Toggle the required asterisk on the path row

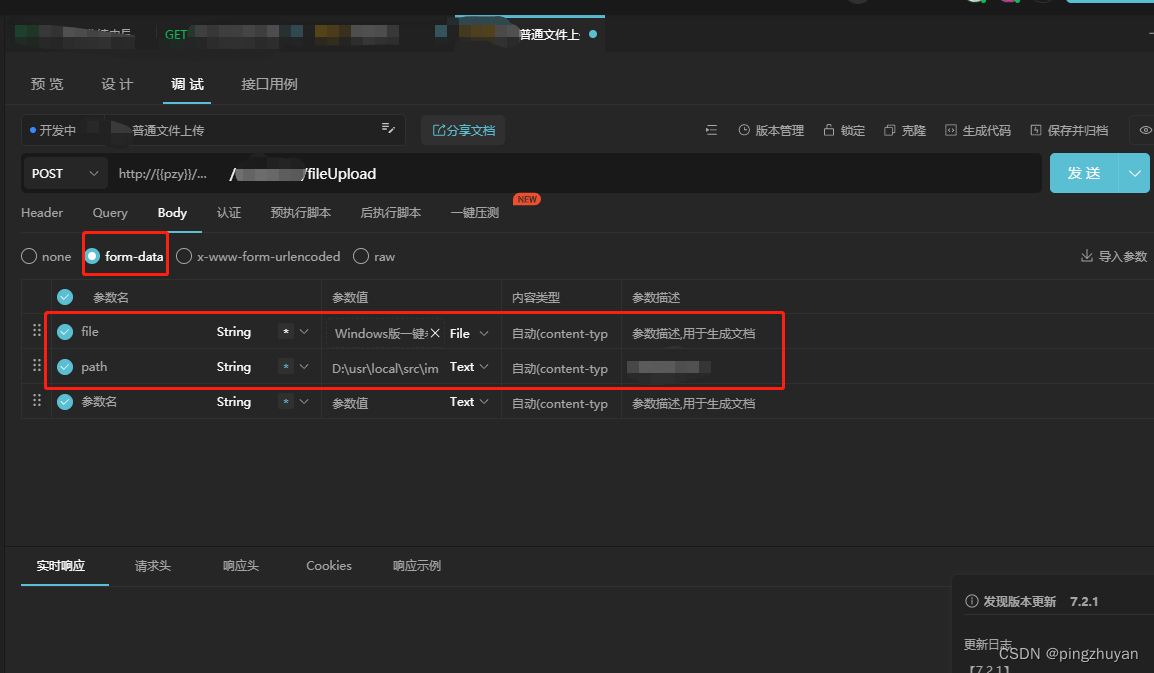tap(286, 367)
